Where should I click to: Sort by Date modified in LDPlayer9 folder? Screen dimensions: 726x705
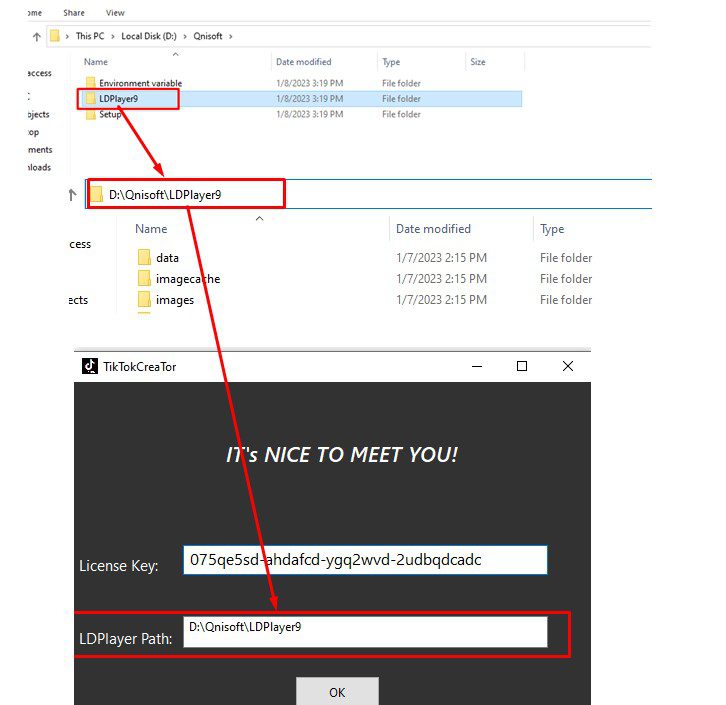tap(433, 229)
